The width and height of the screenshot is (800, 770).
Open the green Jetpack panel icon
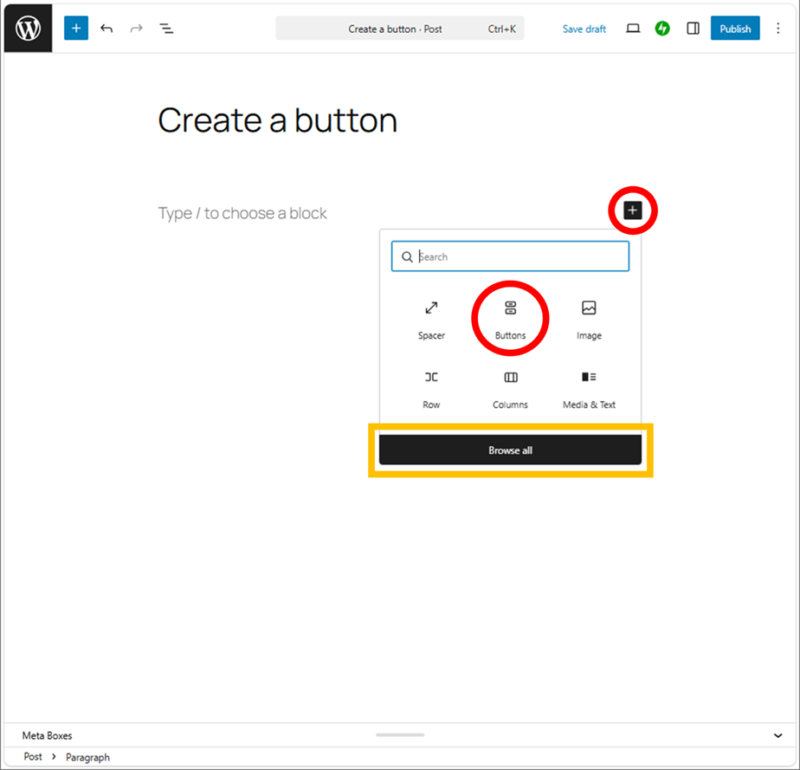[662, 28]
